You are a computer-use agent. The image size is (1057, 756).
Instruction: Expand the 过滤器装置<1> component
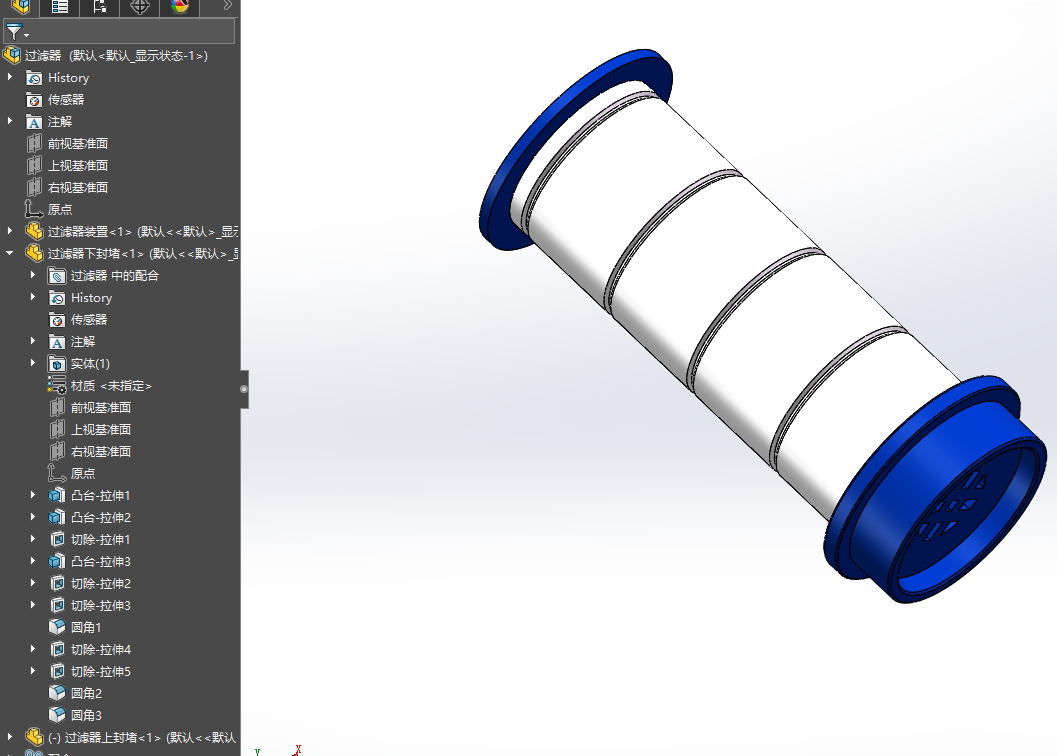(x=11, y=232)
